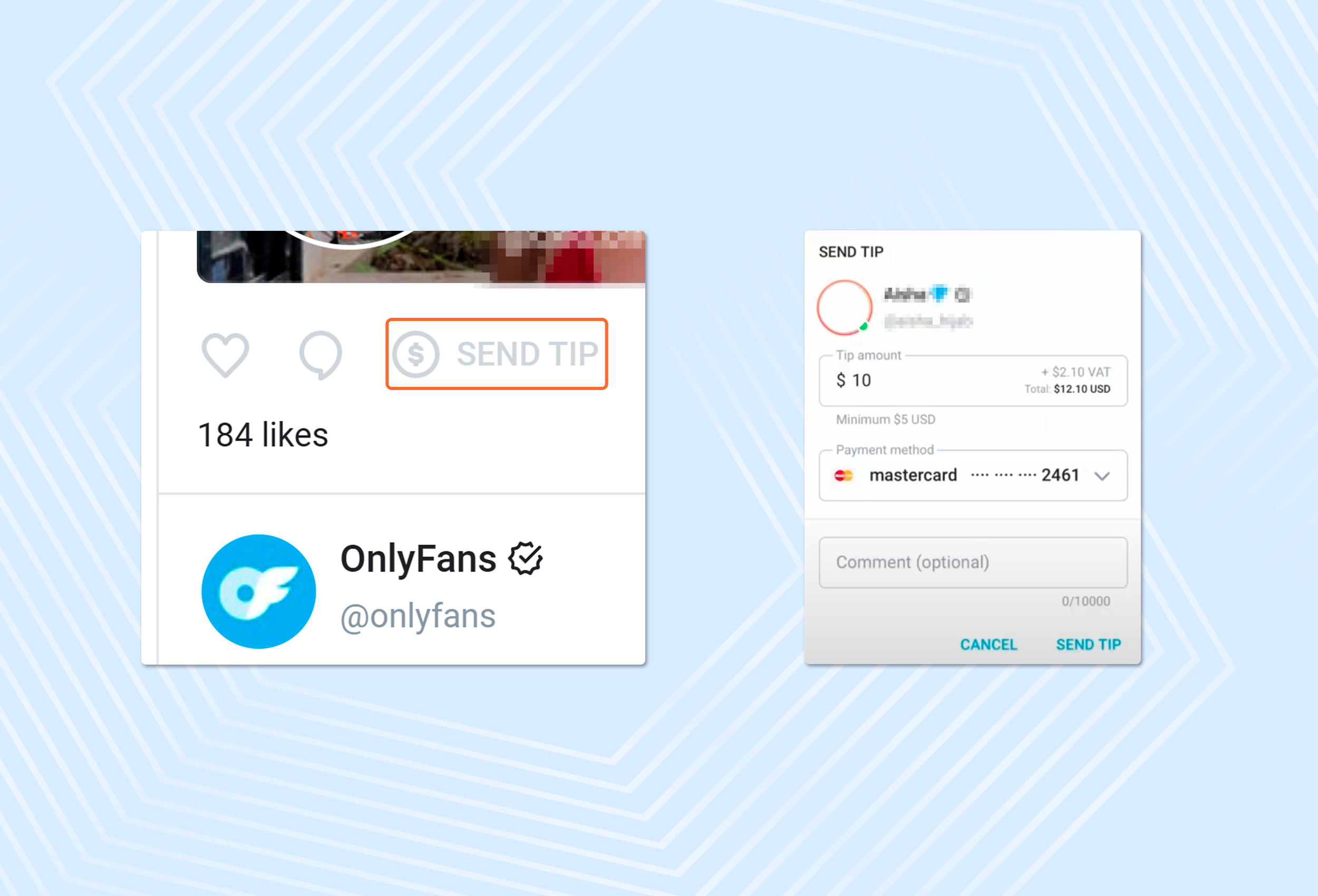Click into the Comment (optional) box

coord(973,562)
